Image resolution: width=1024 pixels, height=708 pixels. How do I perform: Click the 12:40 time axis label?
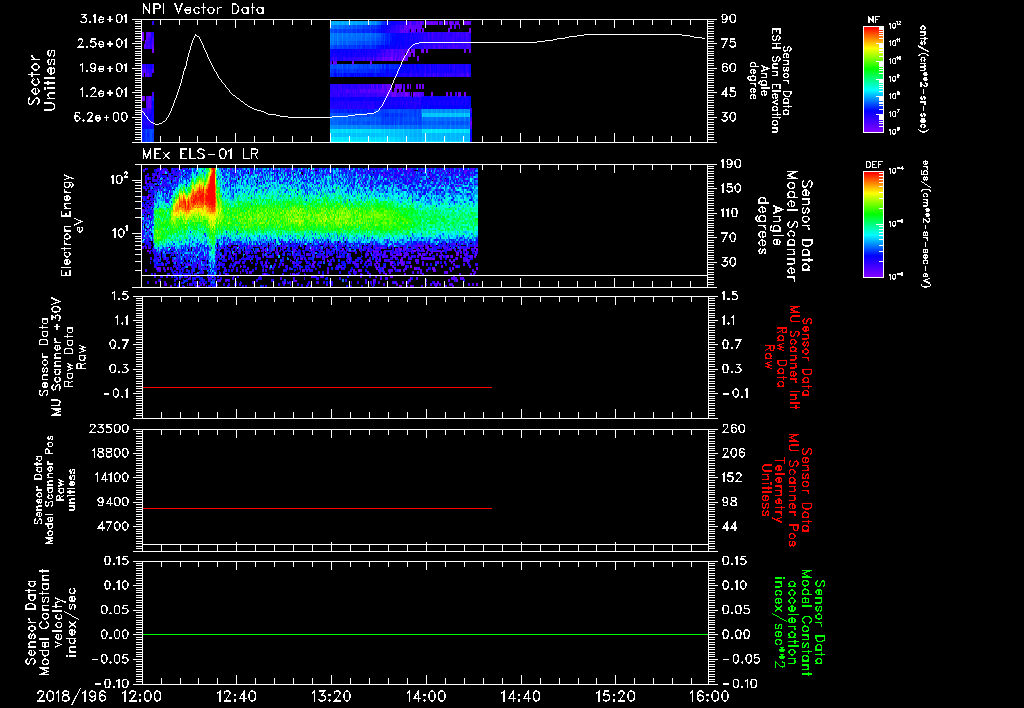(236, 697)
